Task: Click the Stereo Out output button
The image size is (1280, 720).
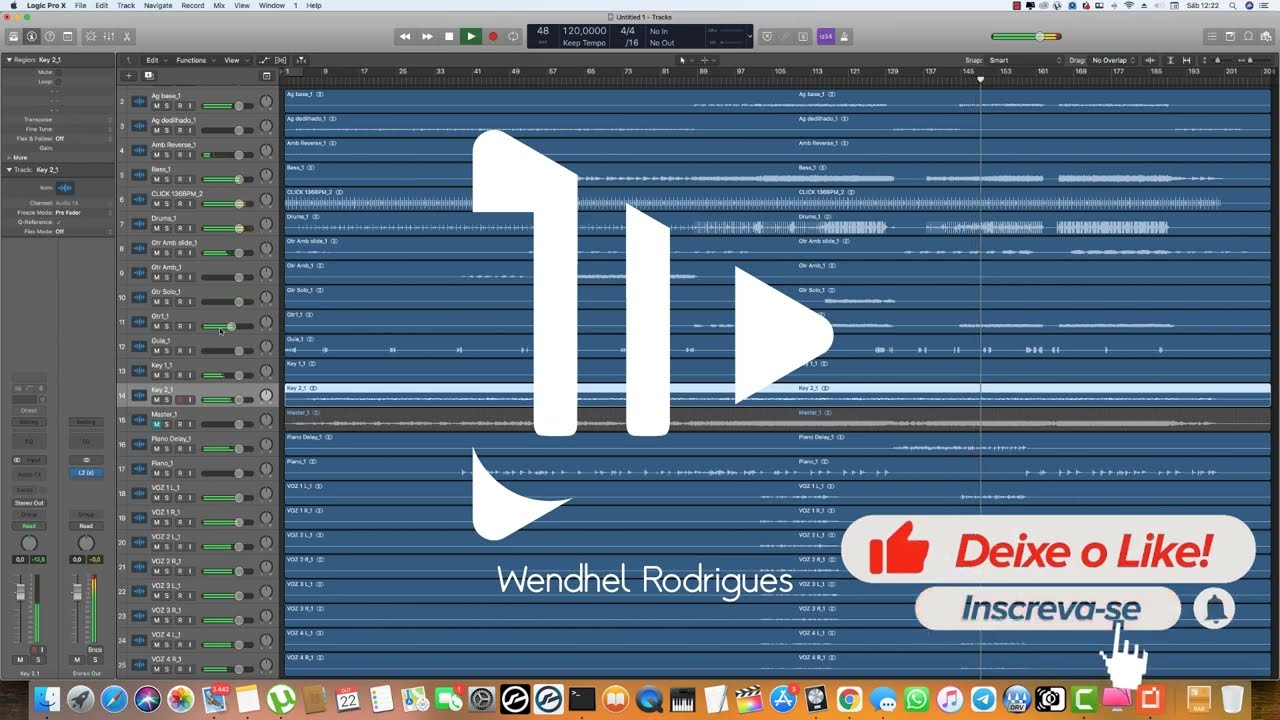Action: (29, 503)
